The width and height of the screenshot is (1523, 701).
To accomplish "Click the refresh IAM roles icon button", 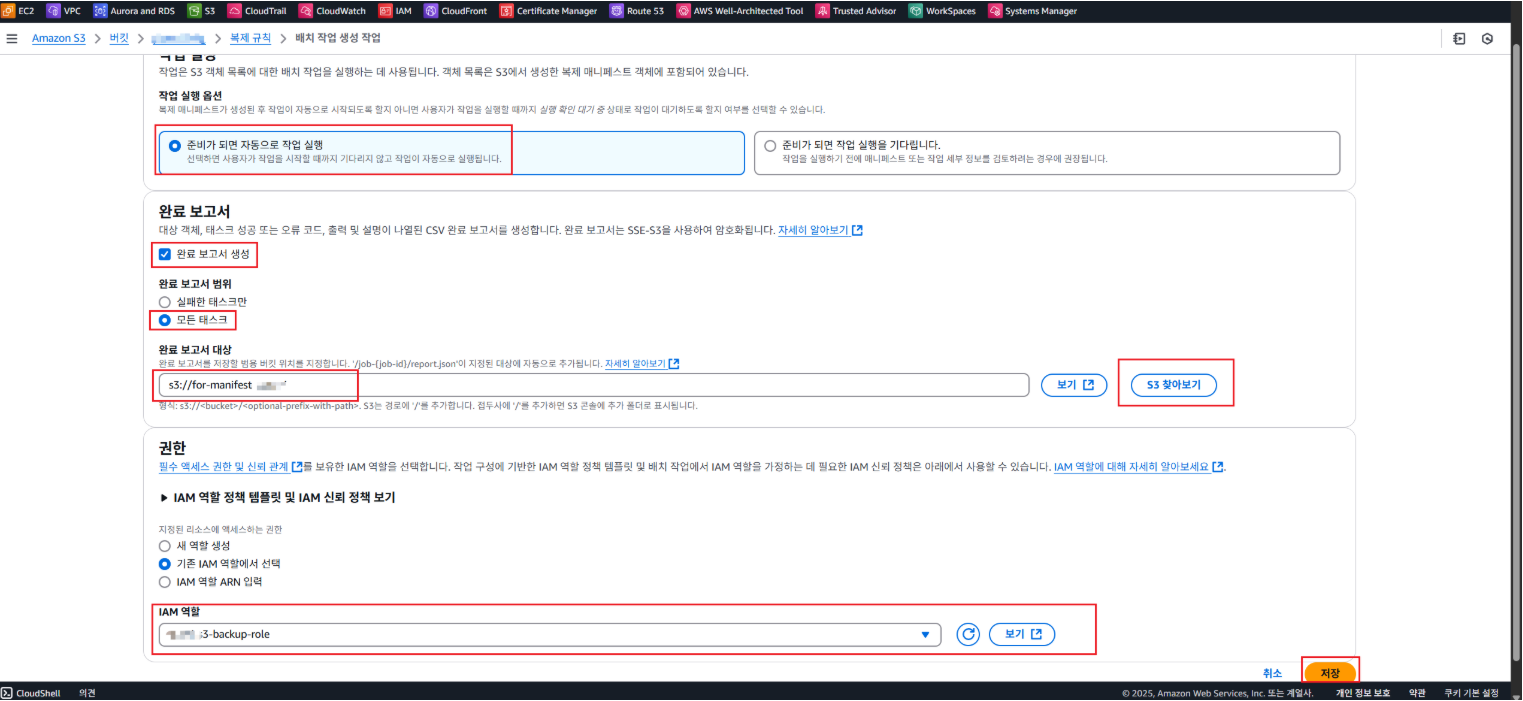I will (x=967, y=634).
